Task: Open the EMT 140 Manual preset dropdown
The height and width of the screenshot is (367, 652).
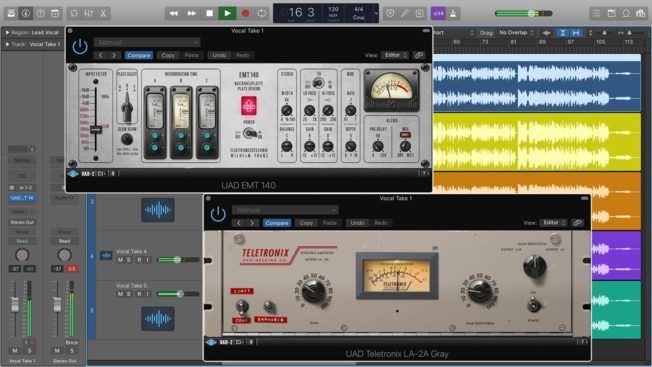Action: [x=147, y=42]
